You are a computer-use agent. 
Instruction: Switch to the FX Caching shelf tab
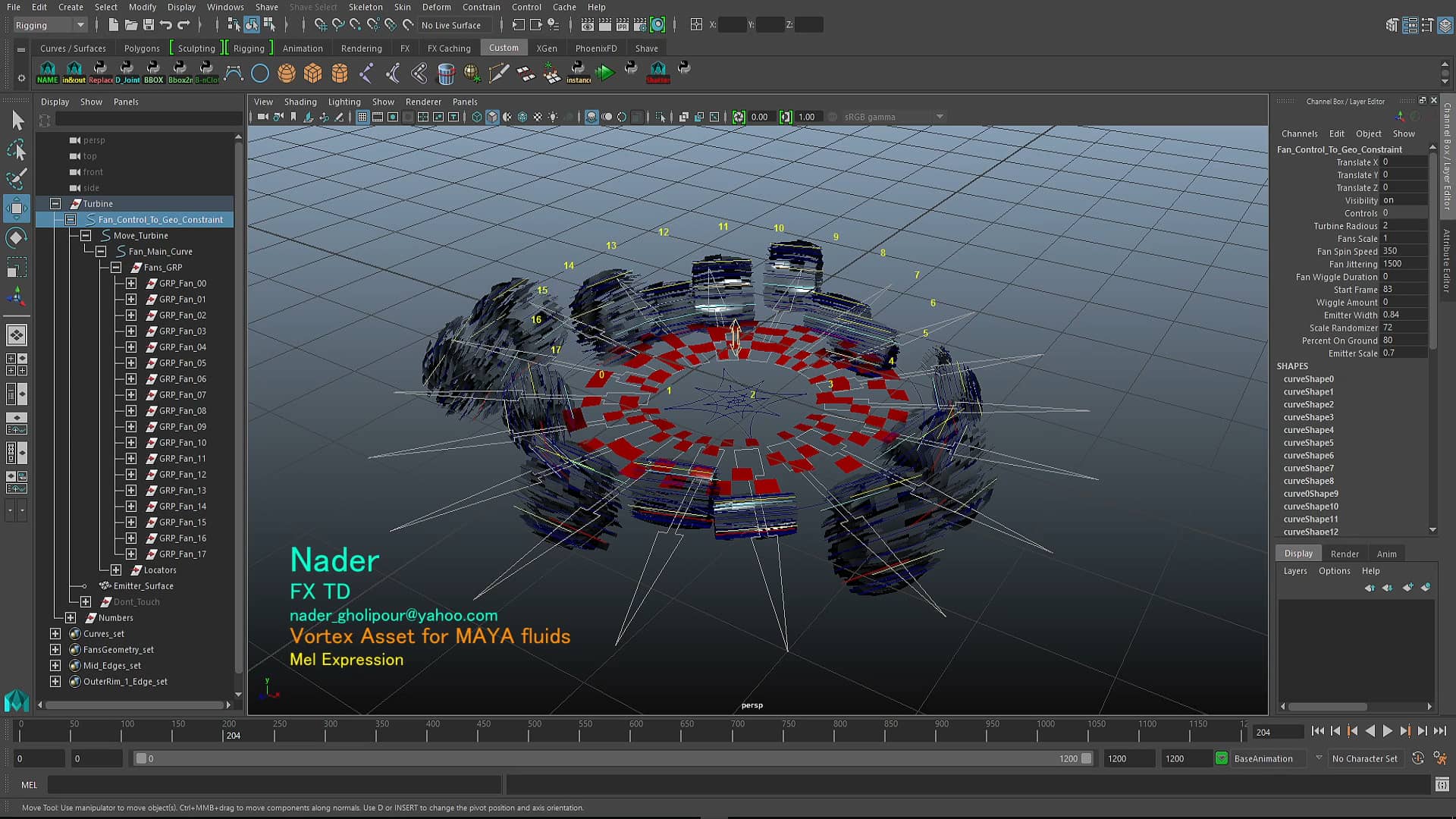pos(448,48)
